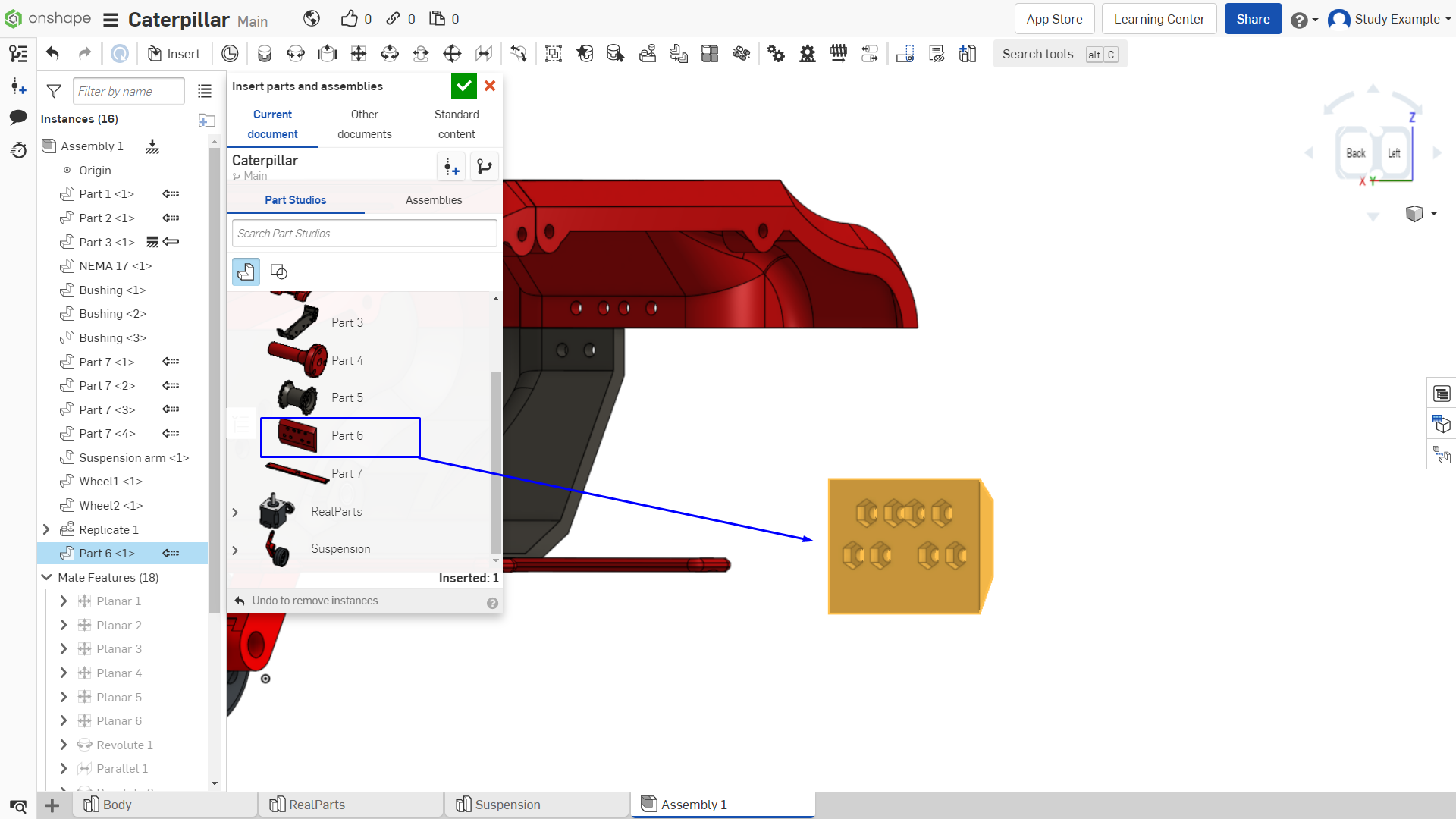The height and width of the screenshot is (819, 1456).
Task: Toggle list view icon in instances panel
Action: click(x=205, y=91)
